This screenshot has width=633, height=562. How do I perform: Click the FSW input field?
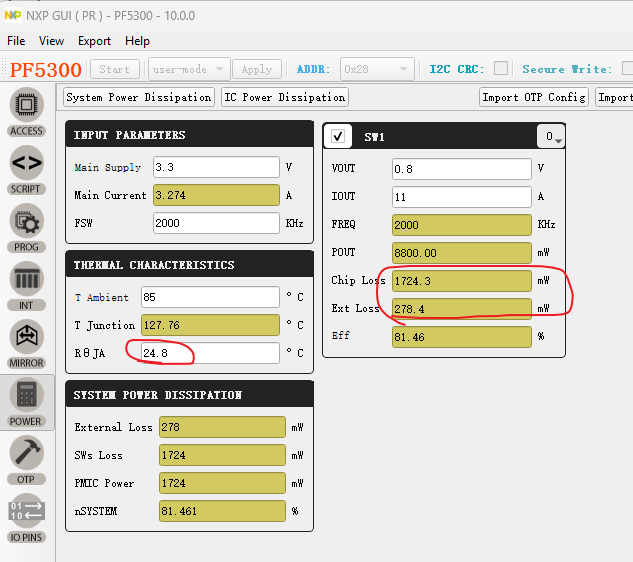216,223
